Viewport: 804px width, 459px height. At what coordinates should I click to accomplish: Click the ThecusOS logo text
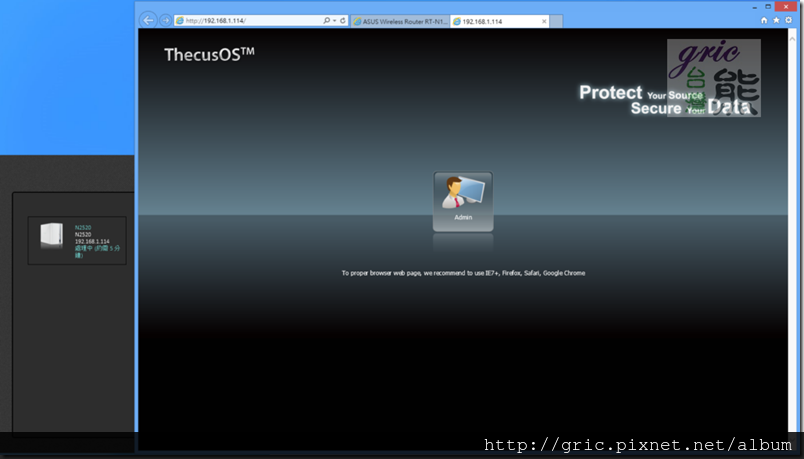pos(209,54)
